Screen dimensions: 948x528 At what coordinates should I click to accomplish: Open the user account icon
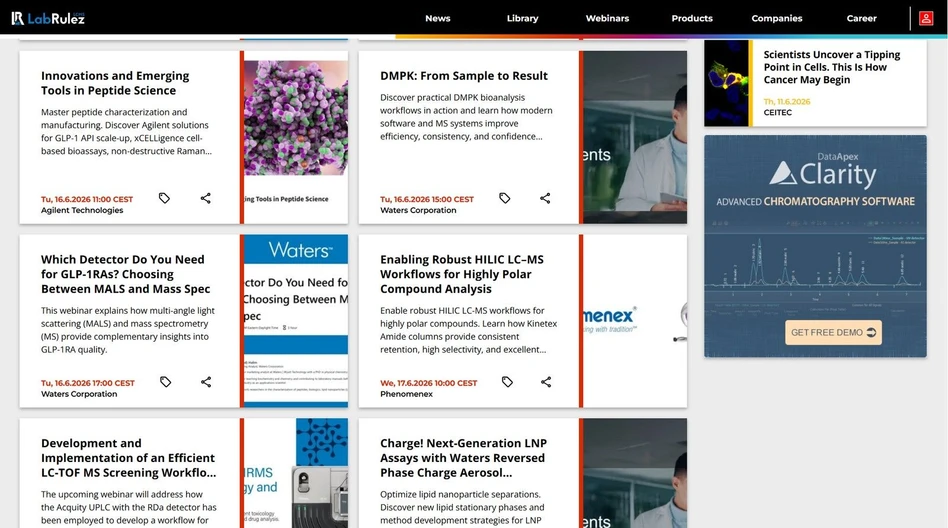tap(926, 18)
